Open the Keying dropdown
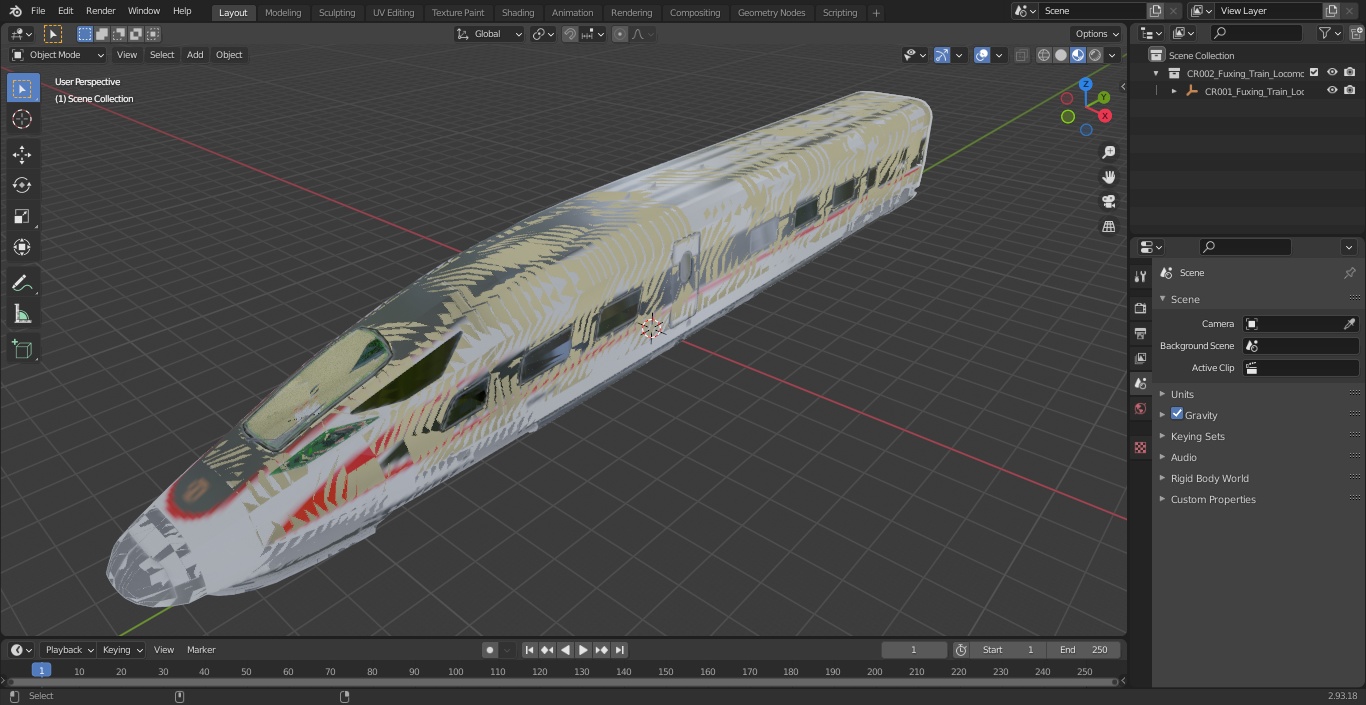The width and height of the screenshot is (1366, 705). [122, 650]
